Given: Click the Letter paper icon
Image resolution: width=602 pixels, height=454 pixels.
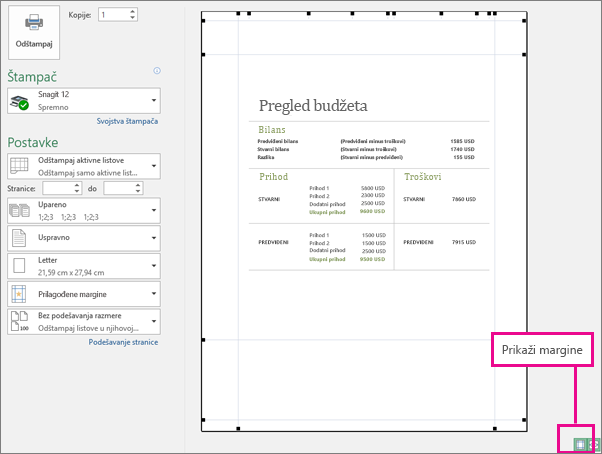Looking at the screenshot, I should [x=19, y=266].
